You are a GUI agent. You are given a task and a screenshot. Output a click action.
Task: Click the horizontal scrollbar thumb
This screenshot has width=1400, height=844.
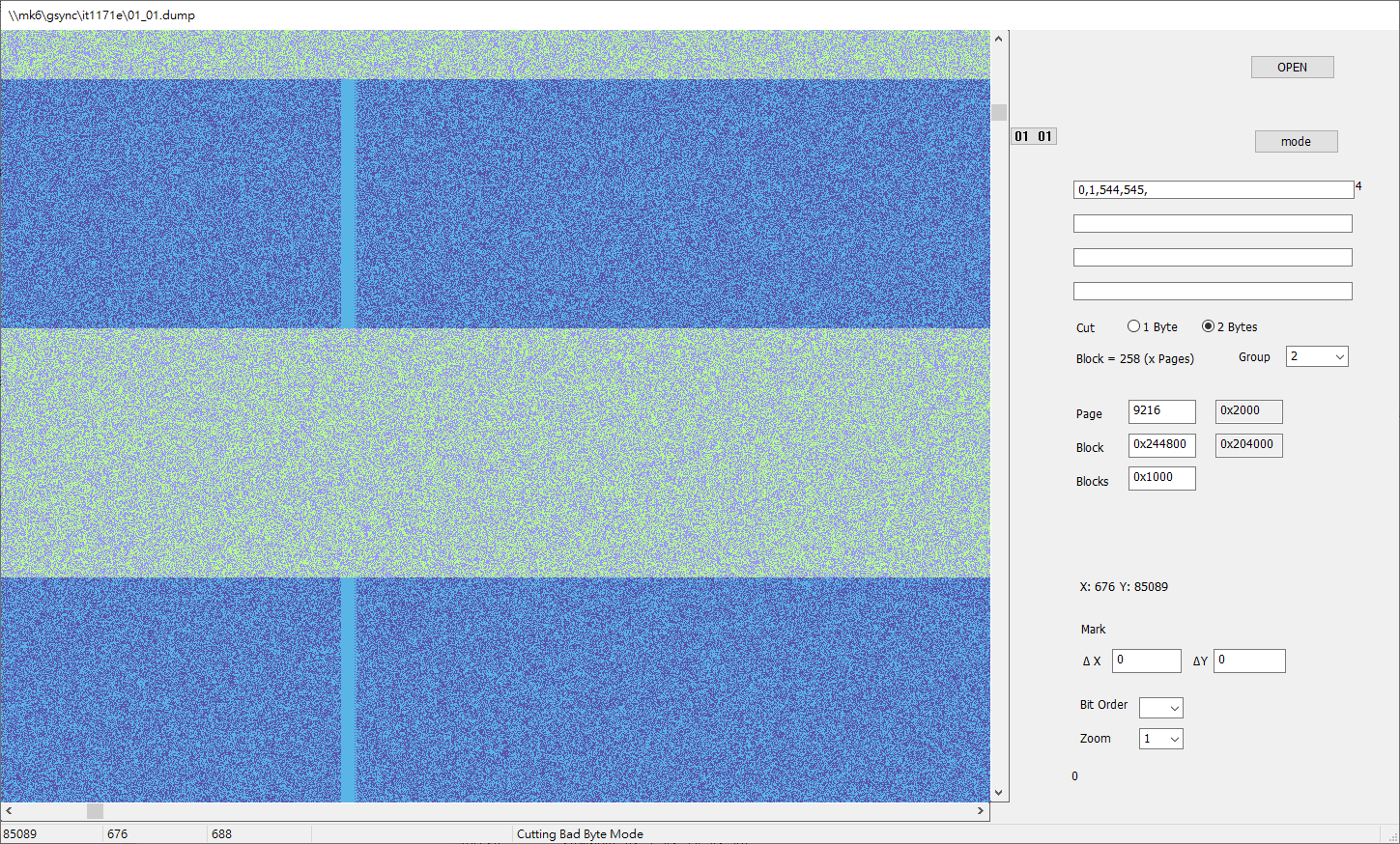95,811
